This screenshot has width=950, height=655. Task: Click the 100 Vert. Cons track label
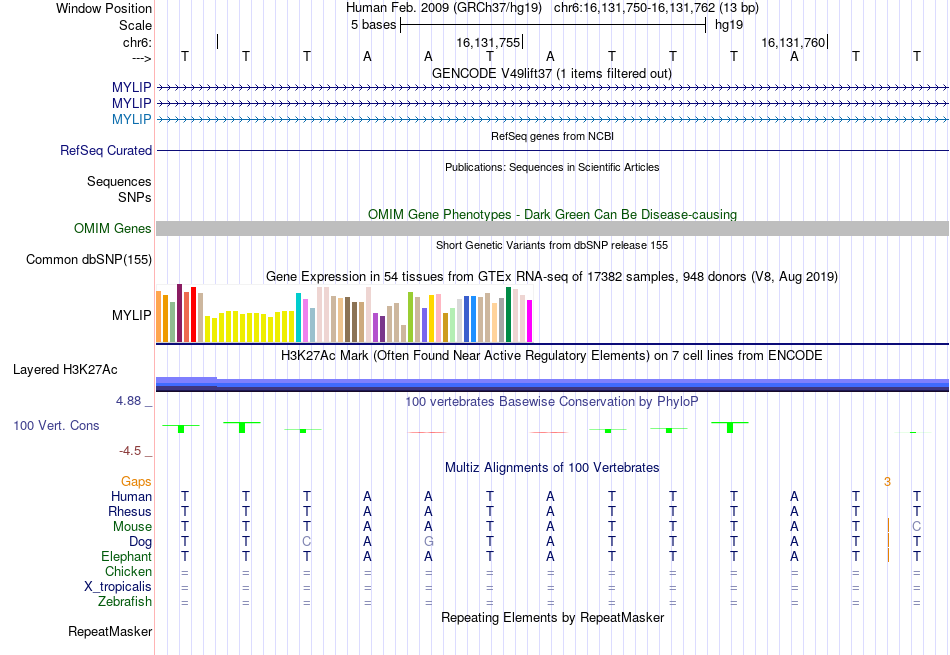coord(56,425)
